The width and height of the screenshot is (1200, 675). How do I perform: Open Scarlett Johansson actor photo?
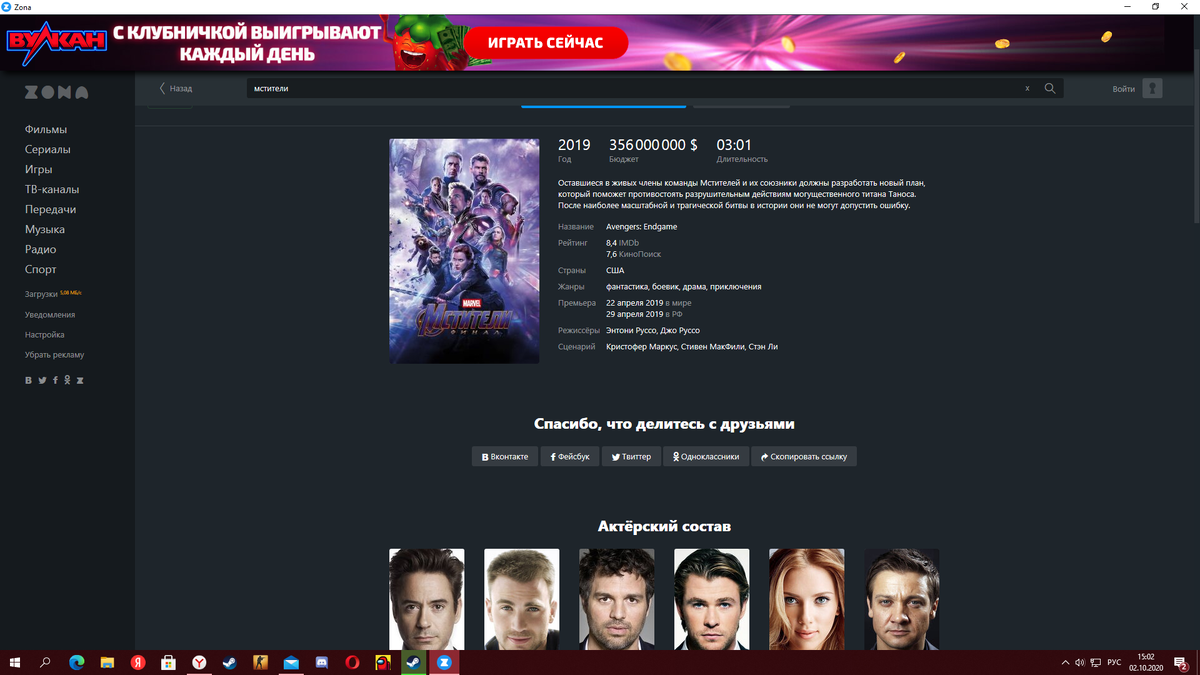[807, 599]
